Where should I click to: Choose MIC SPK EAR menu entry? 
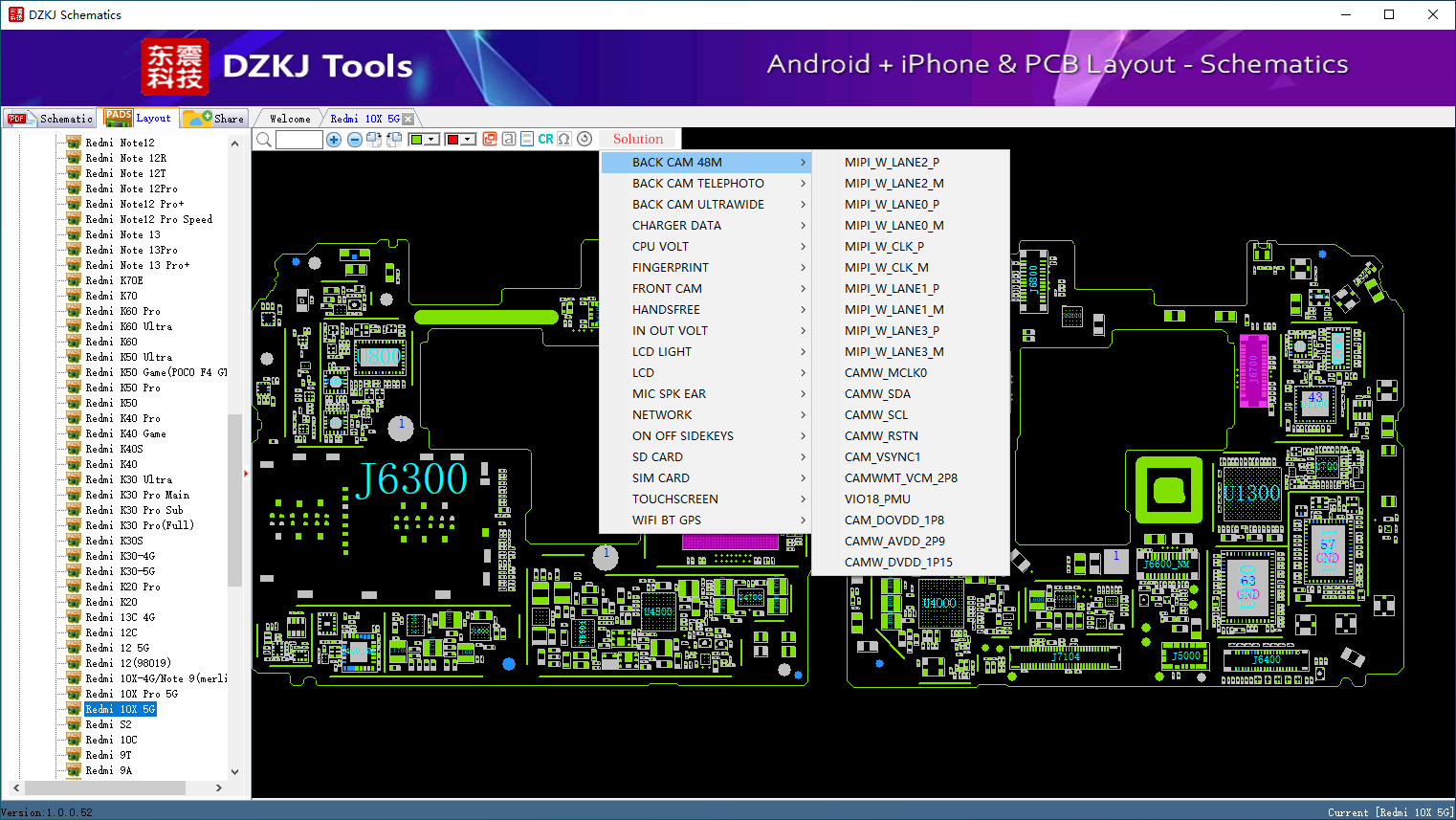[x=706, y=394]
